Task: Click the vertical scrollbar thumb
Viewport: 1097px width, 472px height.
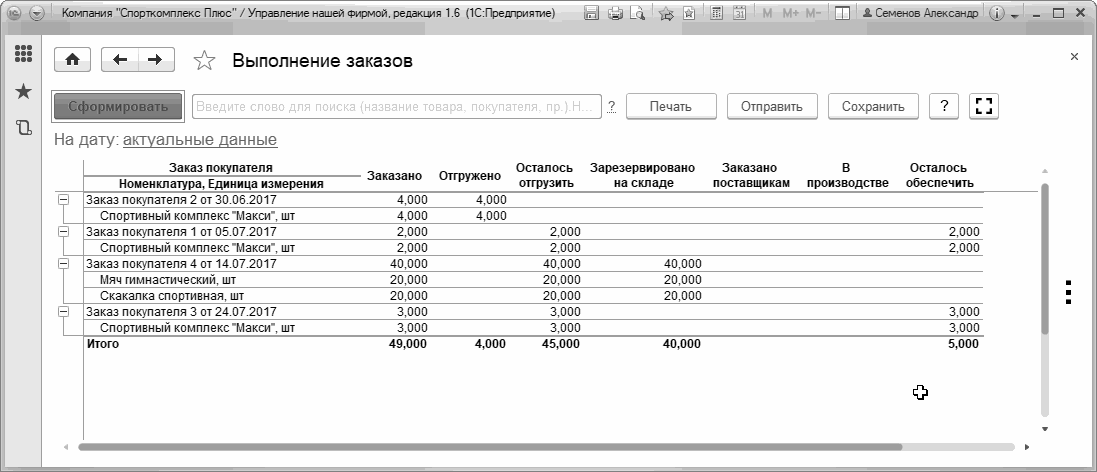Action: 1045,259
